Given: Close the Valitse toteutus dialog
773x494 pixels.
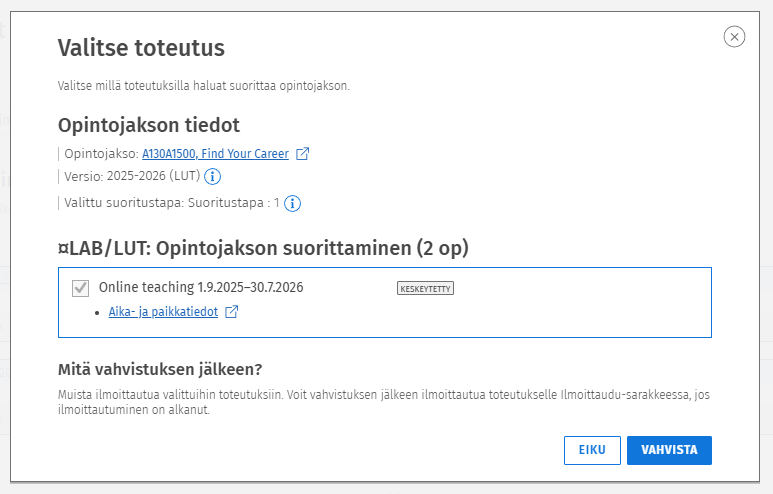Looking at the screenshot, I should (x=734, y=36).
